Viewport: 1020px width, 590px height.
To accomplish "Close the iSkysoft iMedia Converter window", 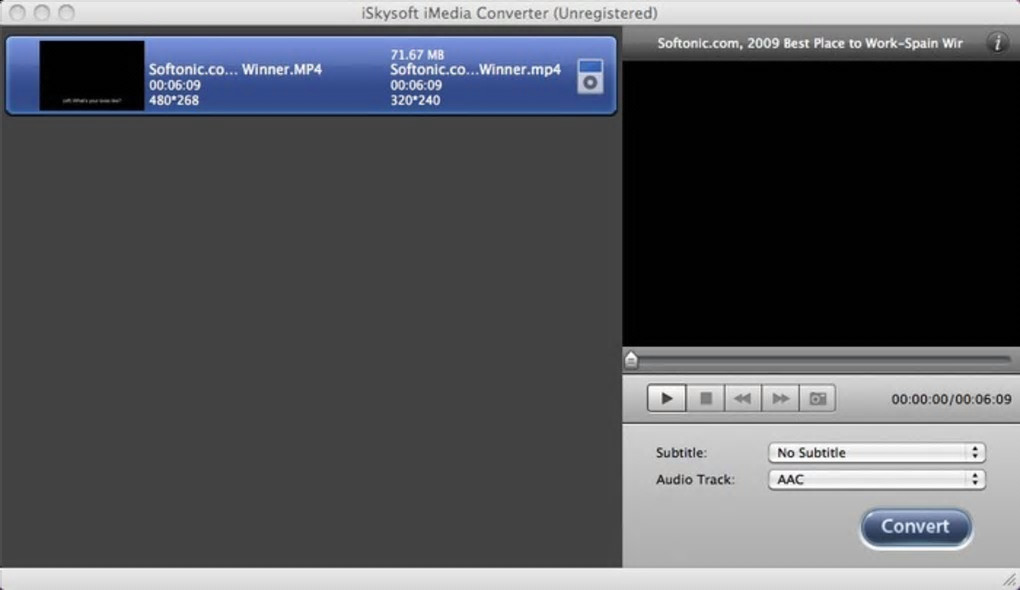I will [18, 12].
